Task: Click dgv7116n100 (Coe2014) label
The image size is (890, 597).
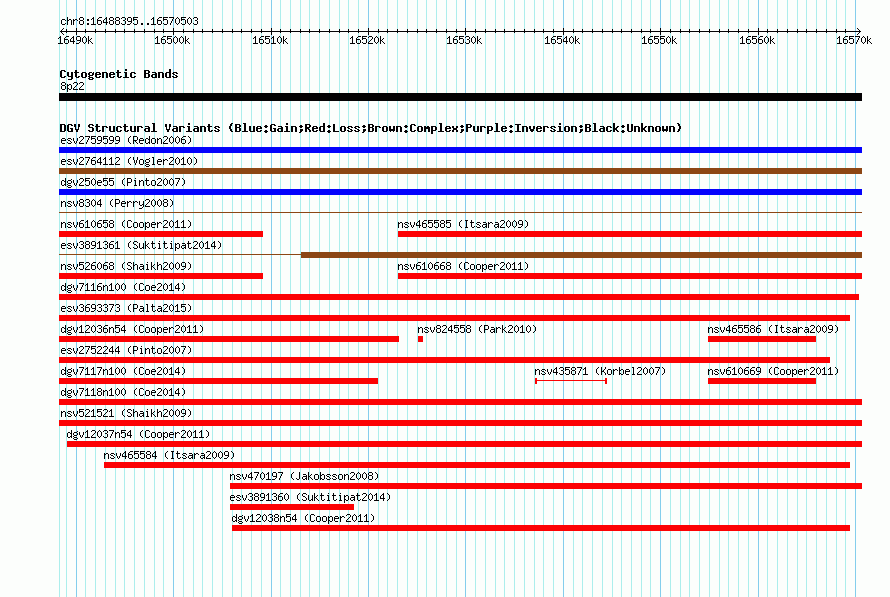Action: pyautogui.click(x=123, y=287)
